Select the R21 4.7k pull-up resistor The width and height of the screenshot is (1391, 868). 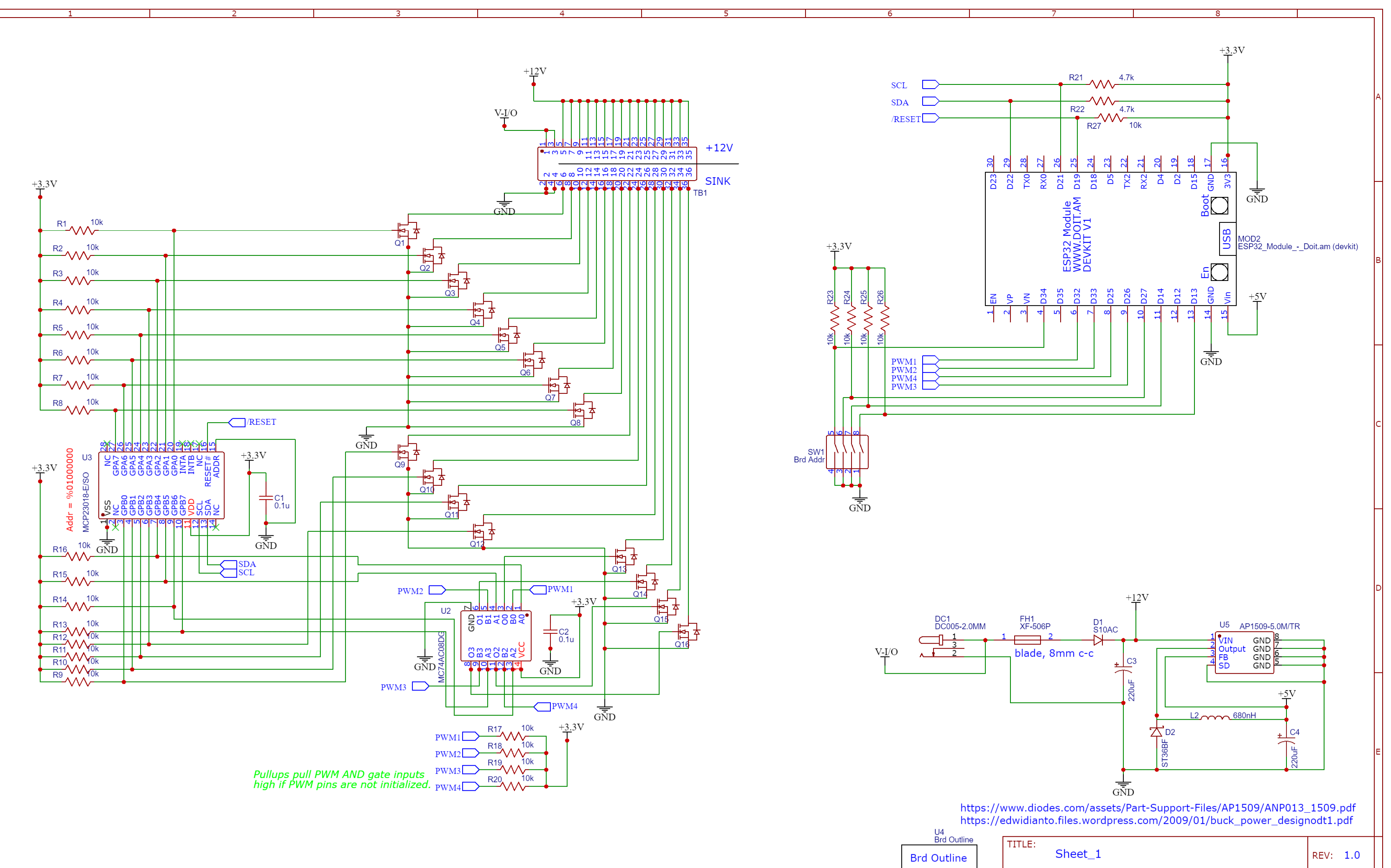click(x=1102, y=84)
